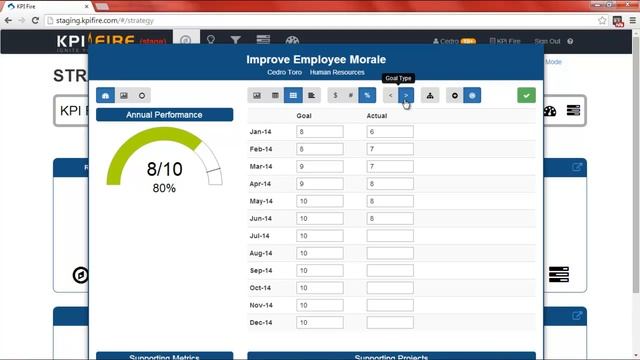Edit the Oct-14 Goal field
The width and height of the screenshot is (640, 360).
320,288
